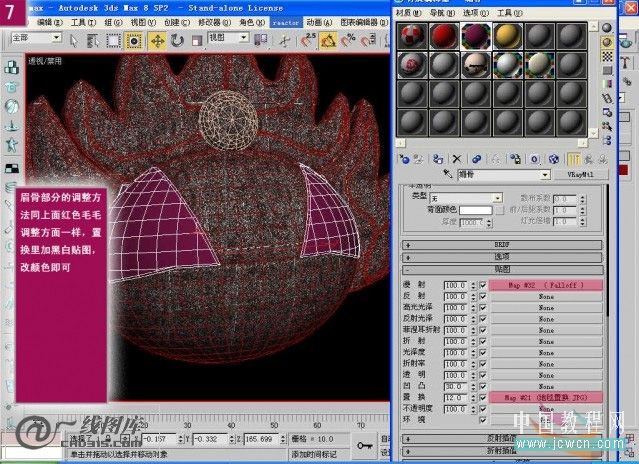Open the 编辑(E) menu
Viewport: 639px width, 464px height.
click(50, 22)
